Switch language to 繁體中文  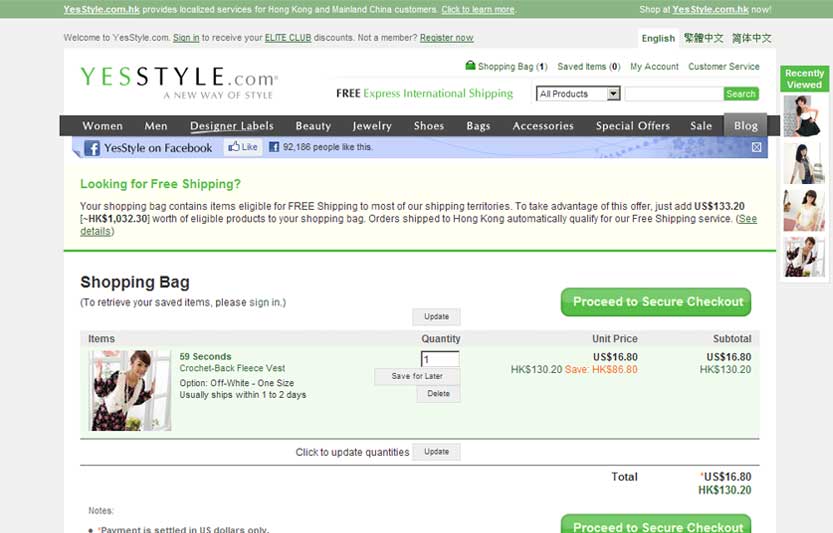[703, 38]
